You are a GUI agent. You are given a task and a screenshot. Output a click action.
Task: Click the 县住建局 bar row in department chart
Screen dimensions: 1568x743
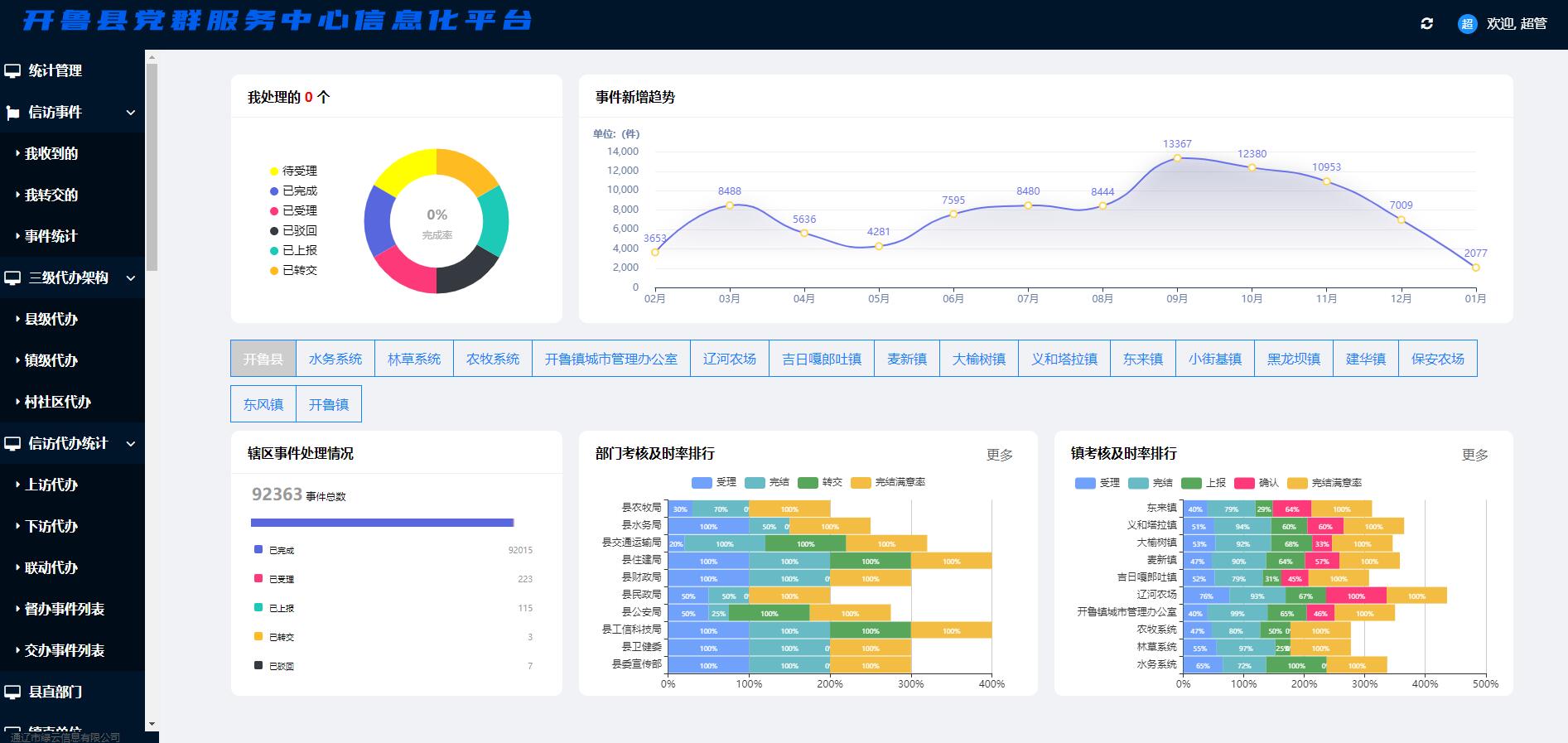[830, 561]
